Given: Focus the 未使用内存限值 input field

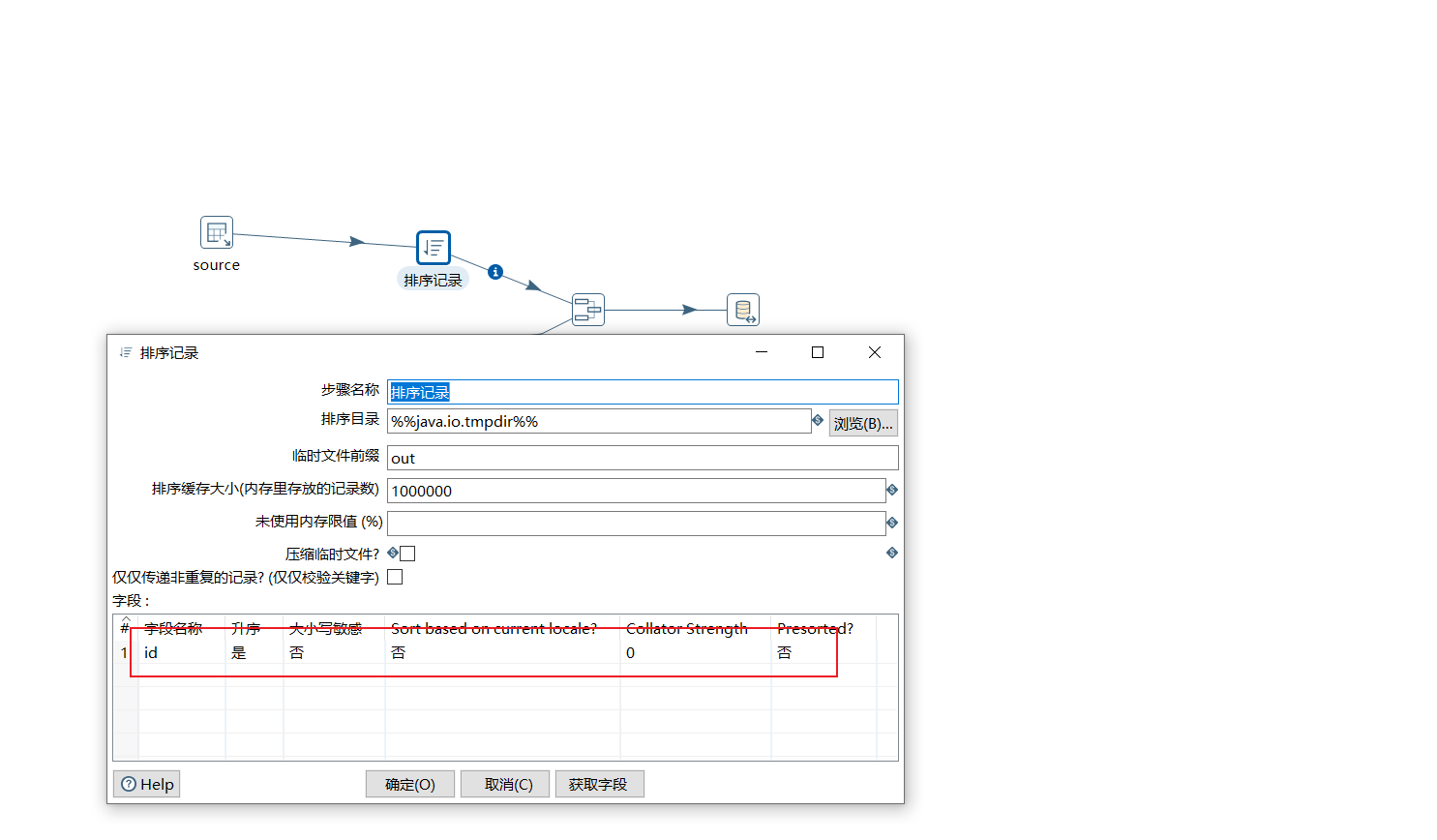Looking at the screenshot, I should coord(636,524).
